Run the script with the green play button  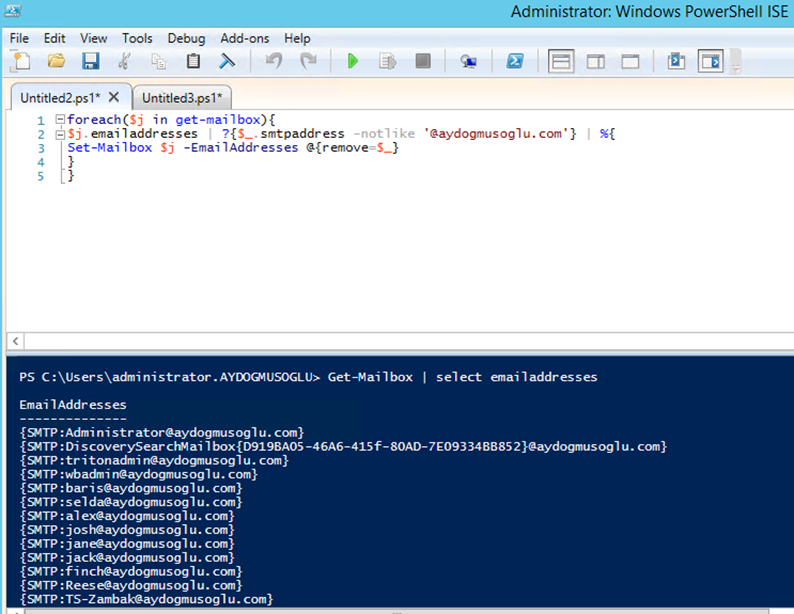352,61
